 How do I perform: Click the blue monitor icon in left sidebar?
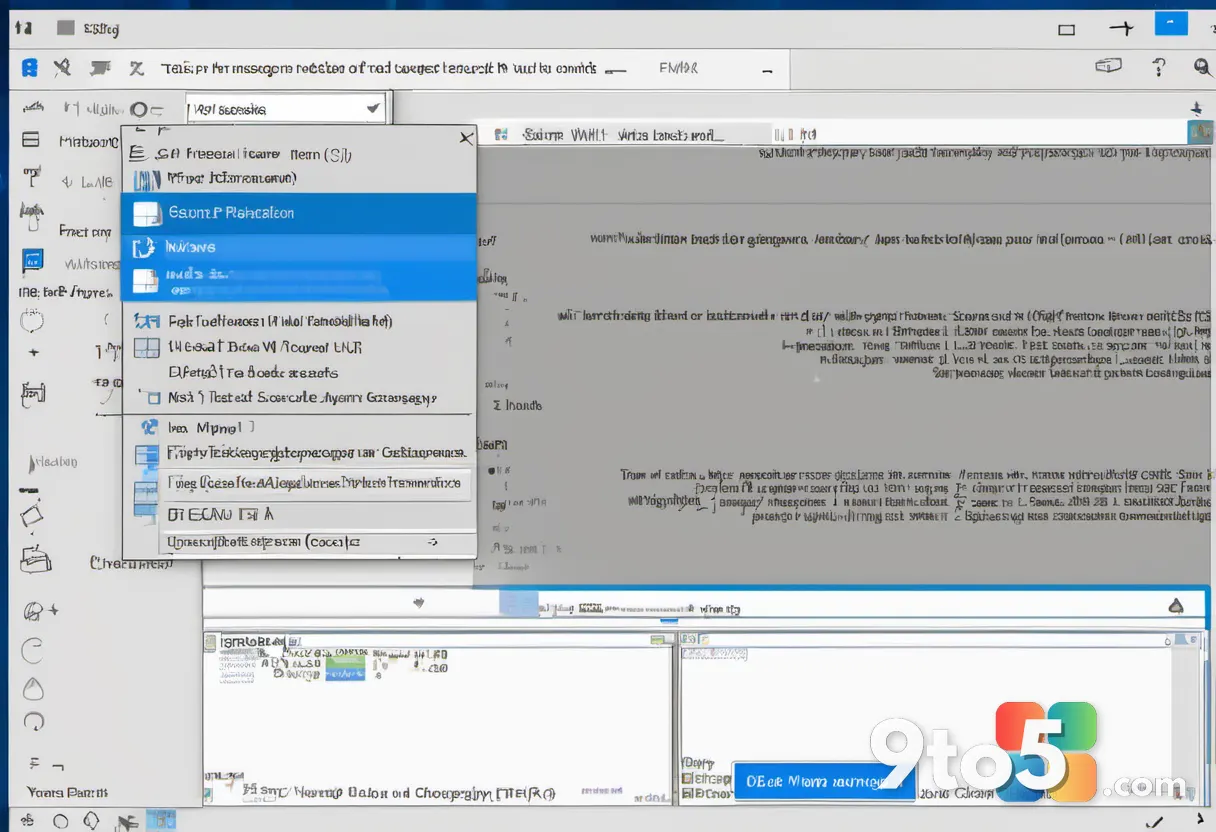tap(32, 261)
